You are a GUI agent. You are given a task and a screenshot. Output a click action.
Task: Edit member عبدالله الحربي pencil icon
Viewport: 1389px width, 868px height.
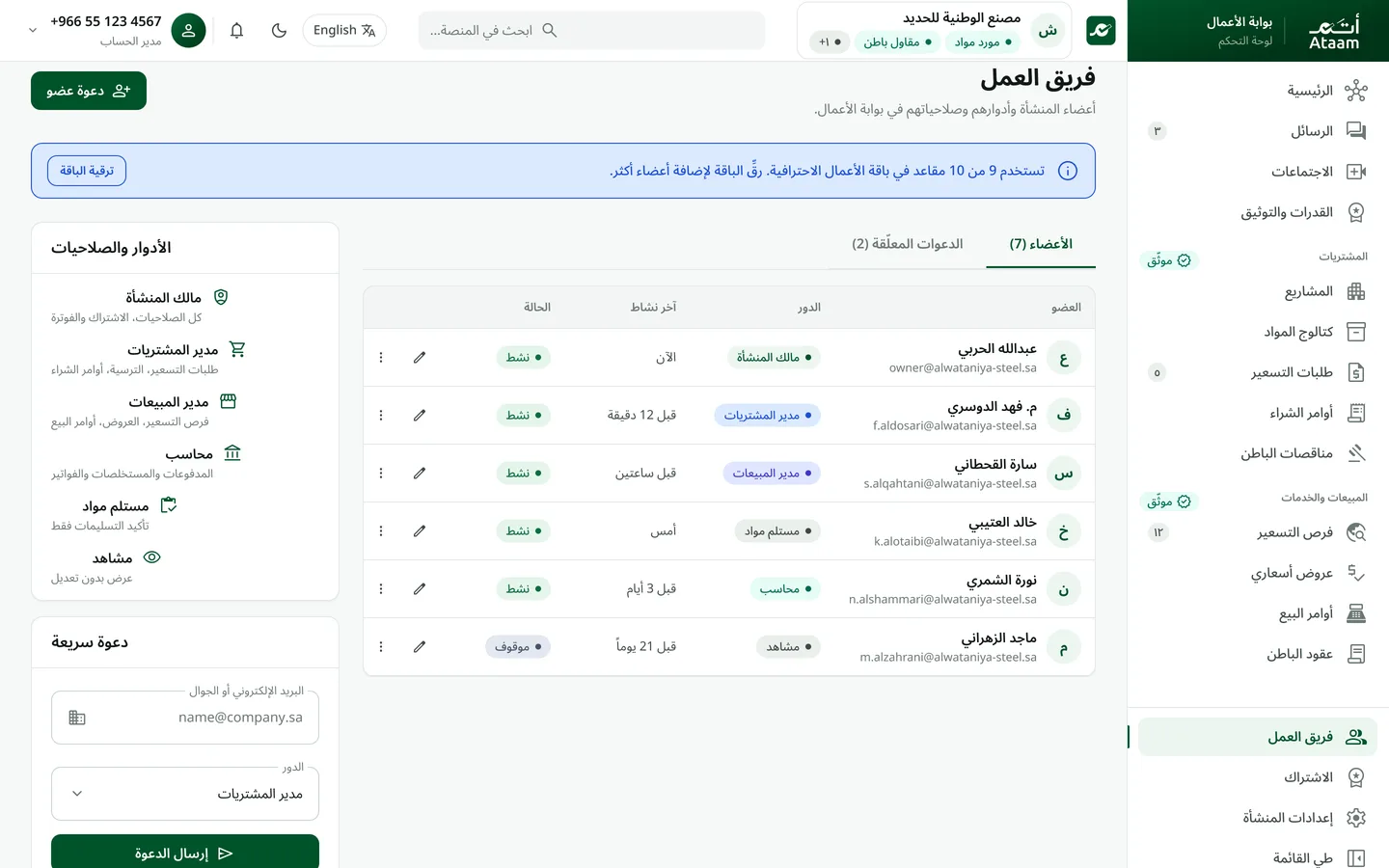pos(420,357)
